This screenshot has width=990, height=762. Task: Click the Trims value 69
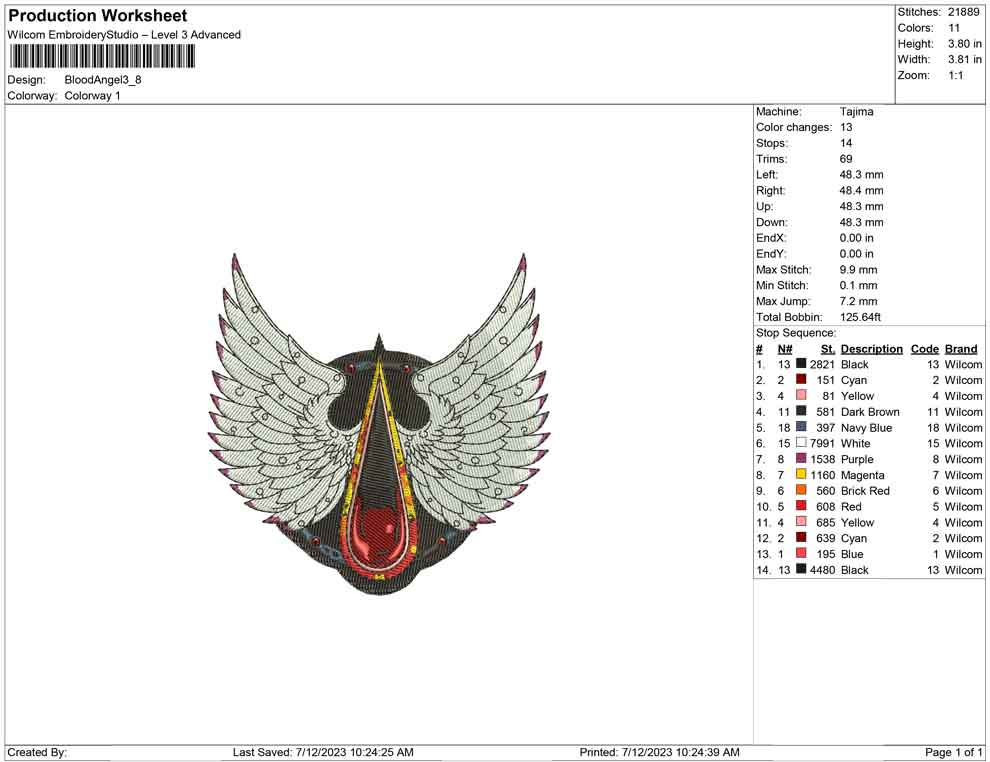click(x=846, y=159)
